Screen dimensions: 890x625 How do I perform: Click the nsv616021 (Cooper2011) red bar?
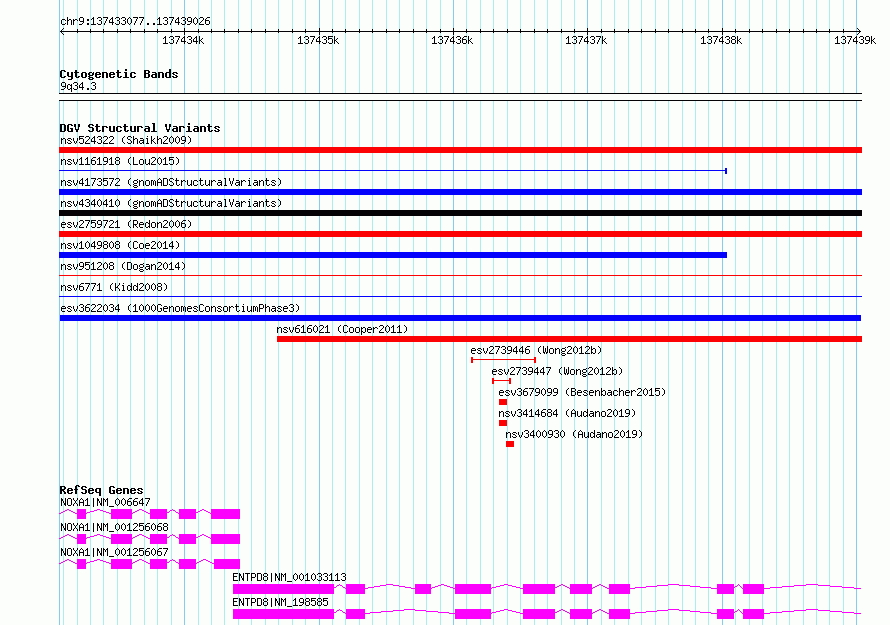pyautogui.click(x=569, y=339)
